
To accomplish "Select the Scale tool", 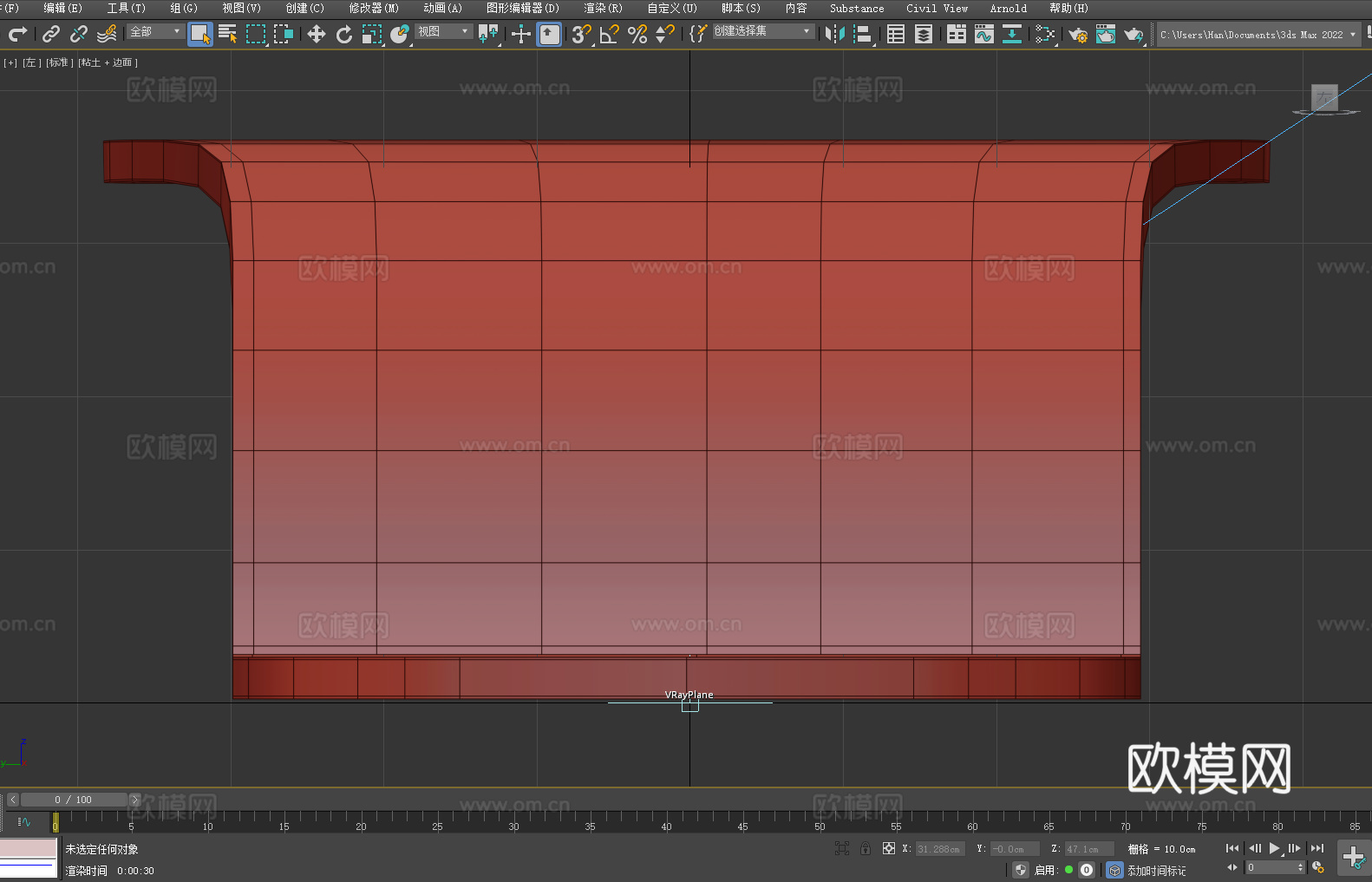I will pyautogui.click(x=372, y=34).
